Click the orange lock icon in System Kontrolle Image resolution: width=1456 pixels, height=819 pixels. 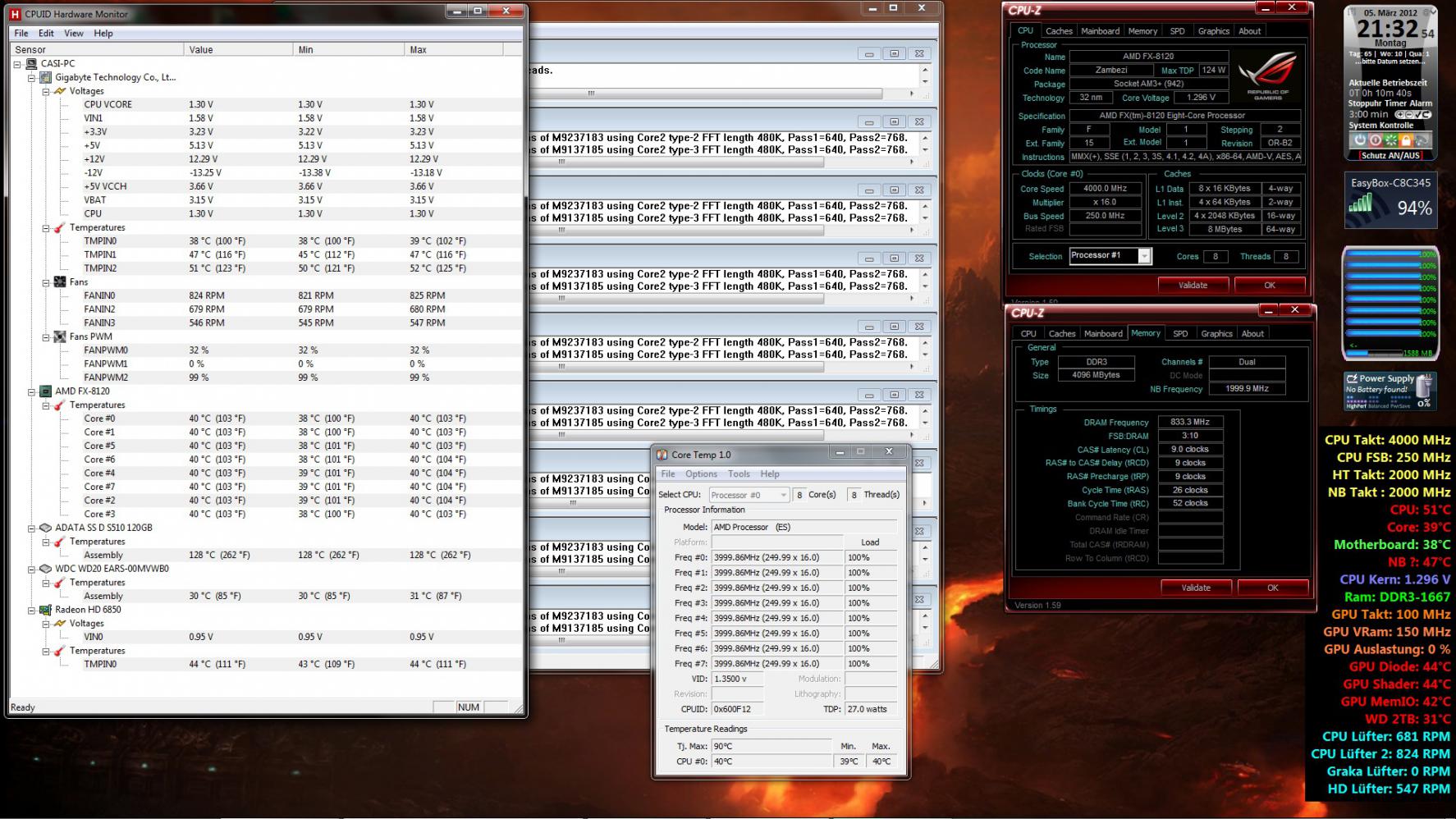tap(1407, 140)
